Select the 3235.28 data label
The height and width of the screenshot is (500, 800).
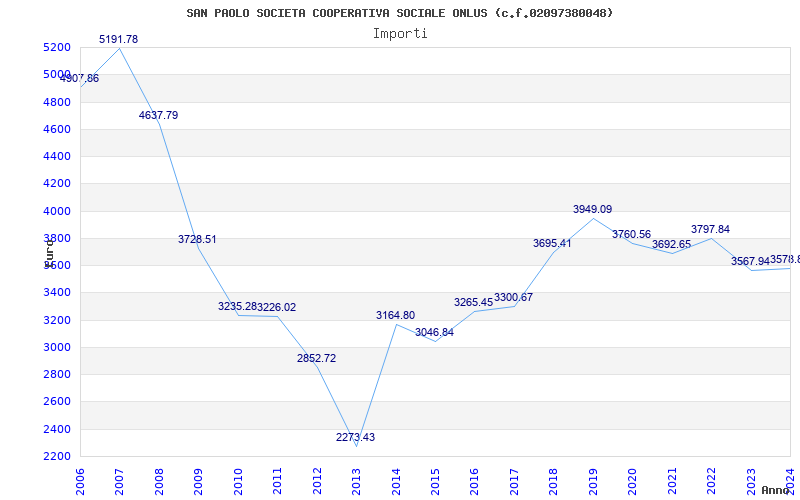coord(237,306)
